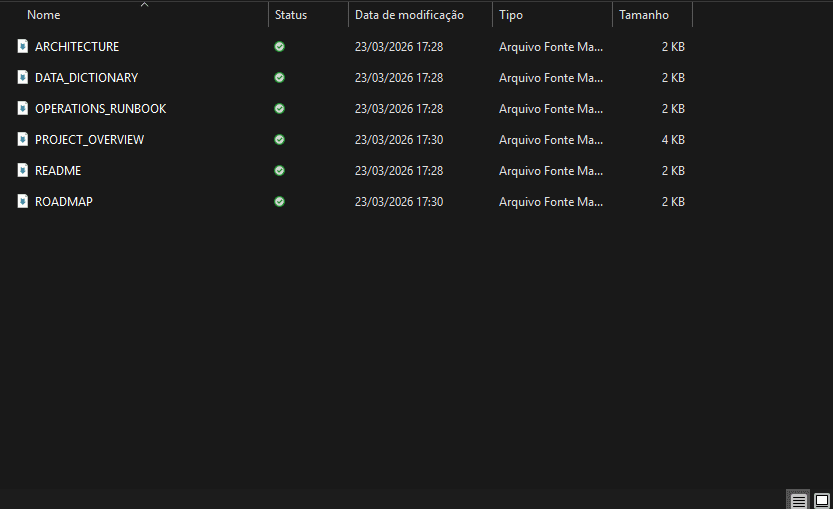Screen dimensions: 833x509
Task: Select the README file name
Action: coord(58,171)
